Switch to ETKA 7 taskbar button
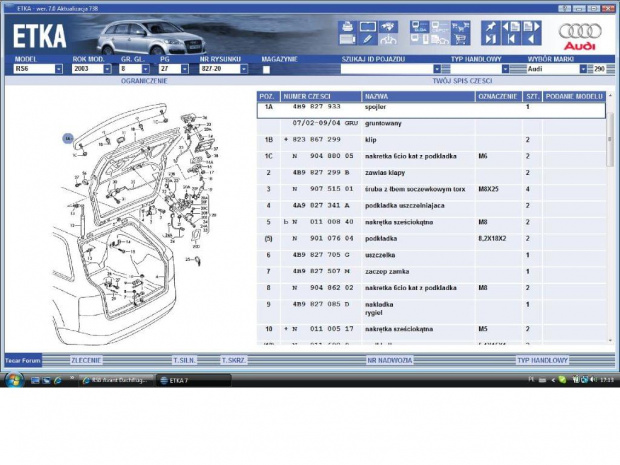 pyautogui.click(x=193, y=381)
